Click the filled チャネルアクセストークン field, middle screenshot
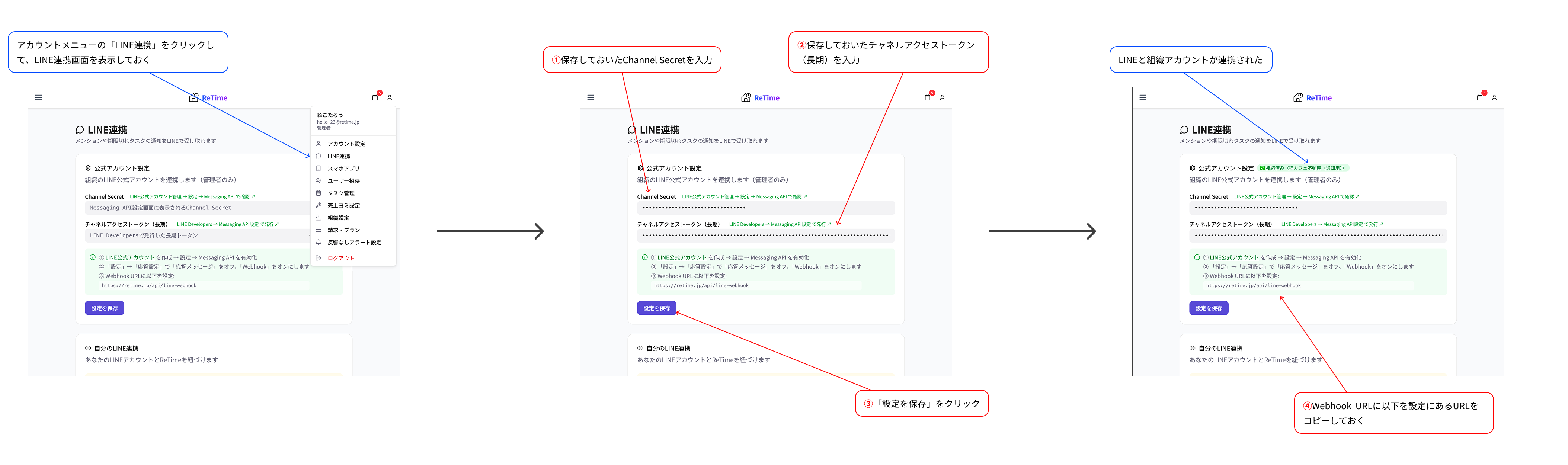 pos(766,235)
